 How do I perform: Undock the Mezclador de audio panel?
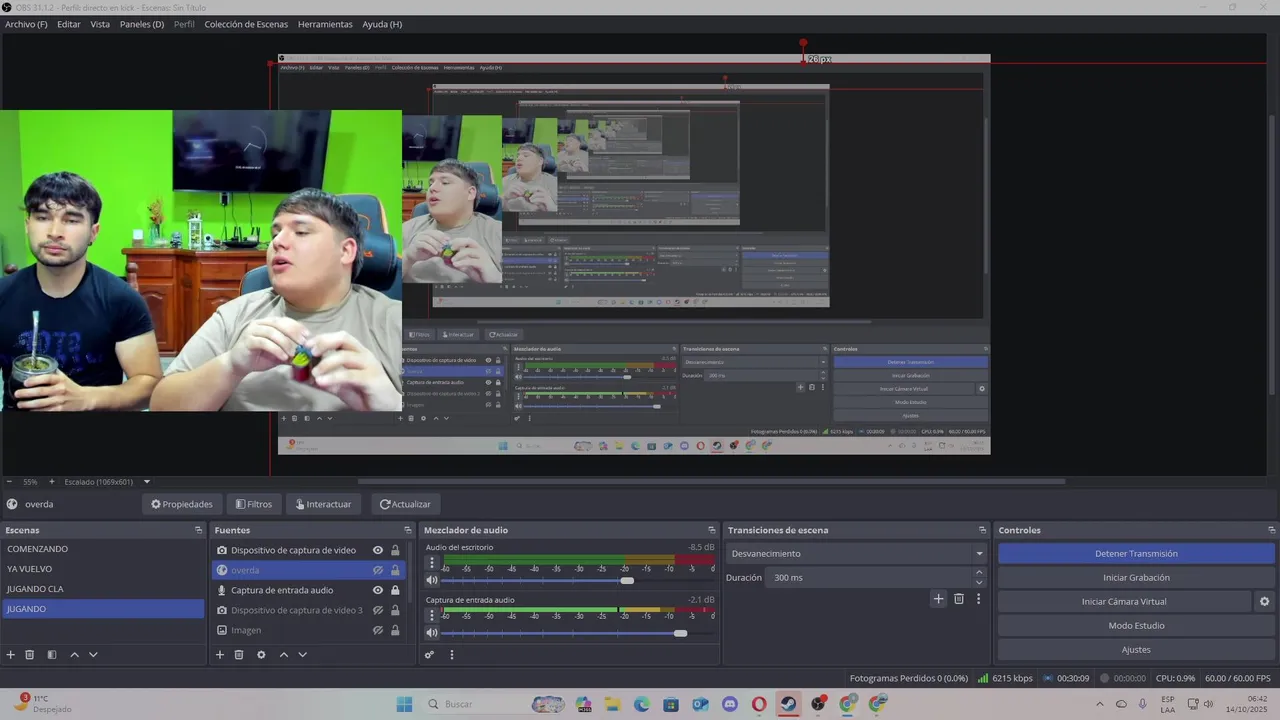tap(711, 530)
